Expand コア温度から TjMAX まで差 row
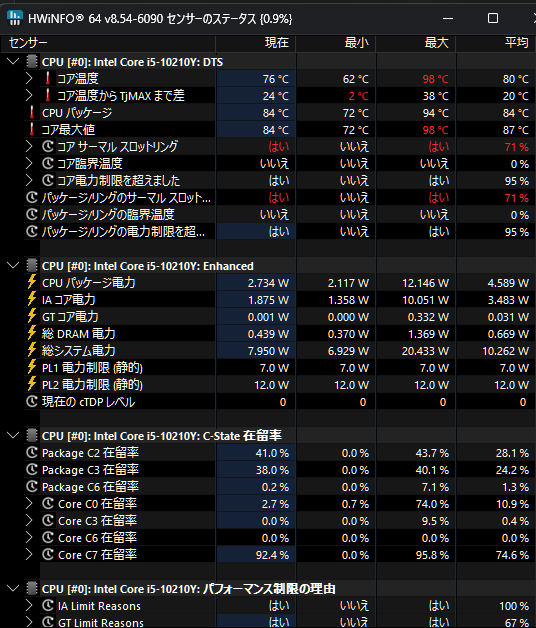Screen dimensions: 536x628 tap(29, 95)
